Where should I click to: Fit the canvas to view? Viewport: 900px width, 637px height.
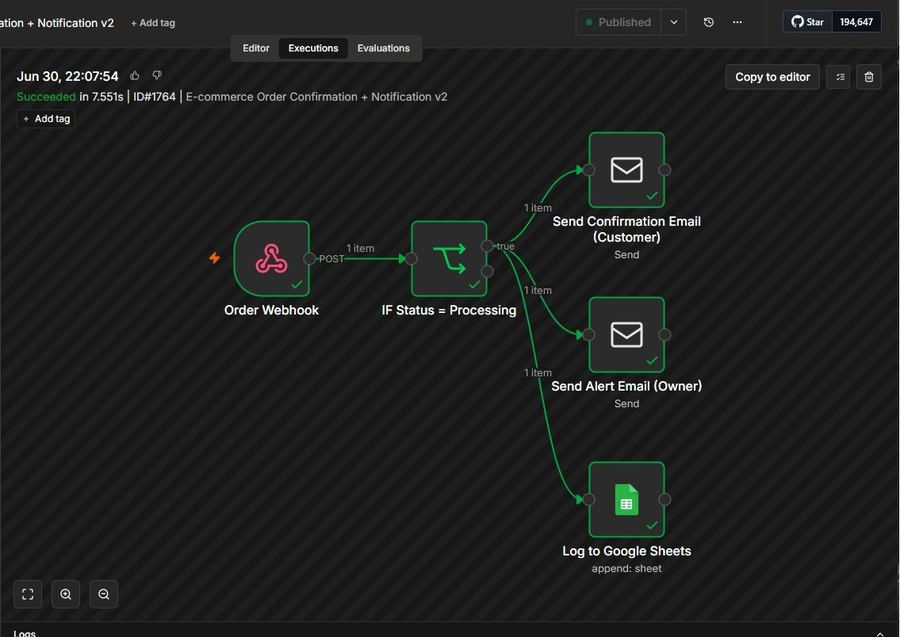point(28,594)
